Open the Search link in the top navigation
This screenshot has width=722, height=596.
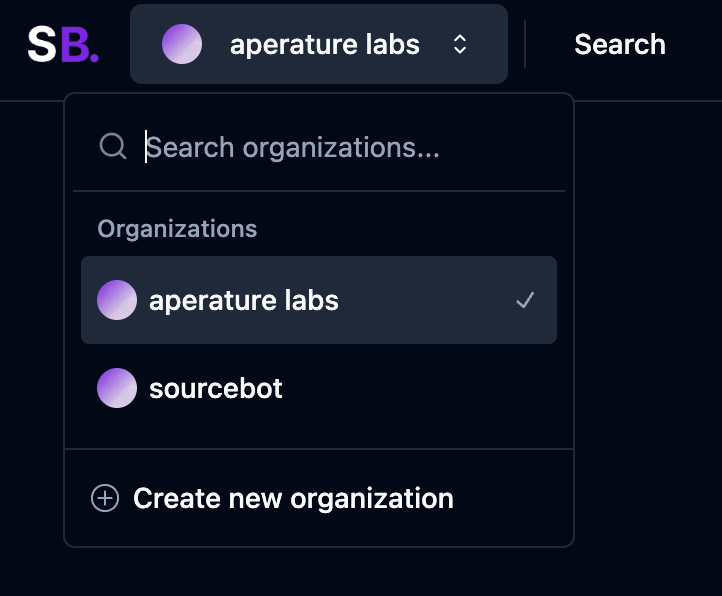tap(620, 44)
